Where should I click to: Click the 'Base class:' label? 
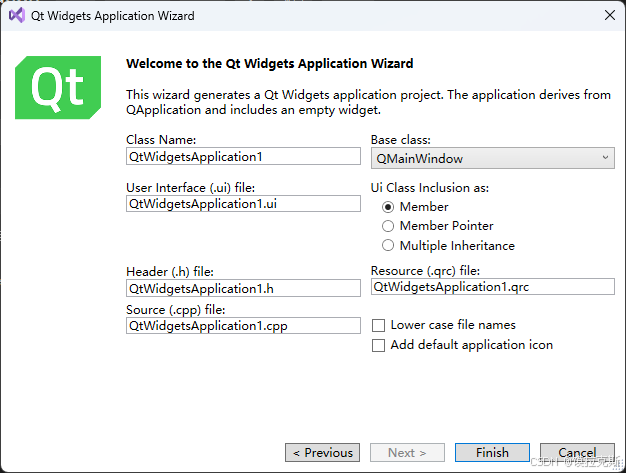[x=400, y=140]
